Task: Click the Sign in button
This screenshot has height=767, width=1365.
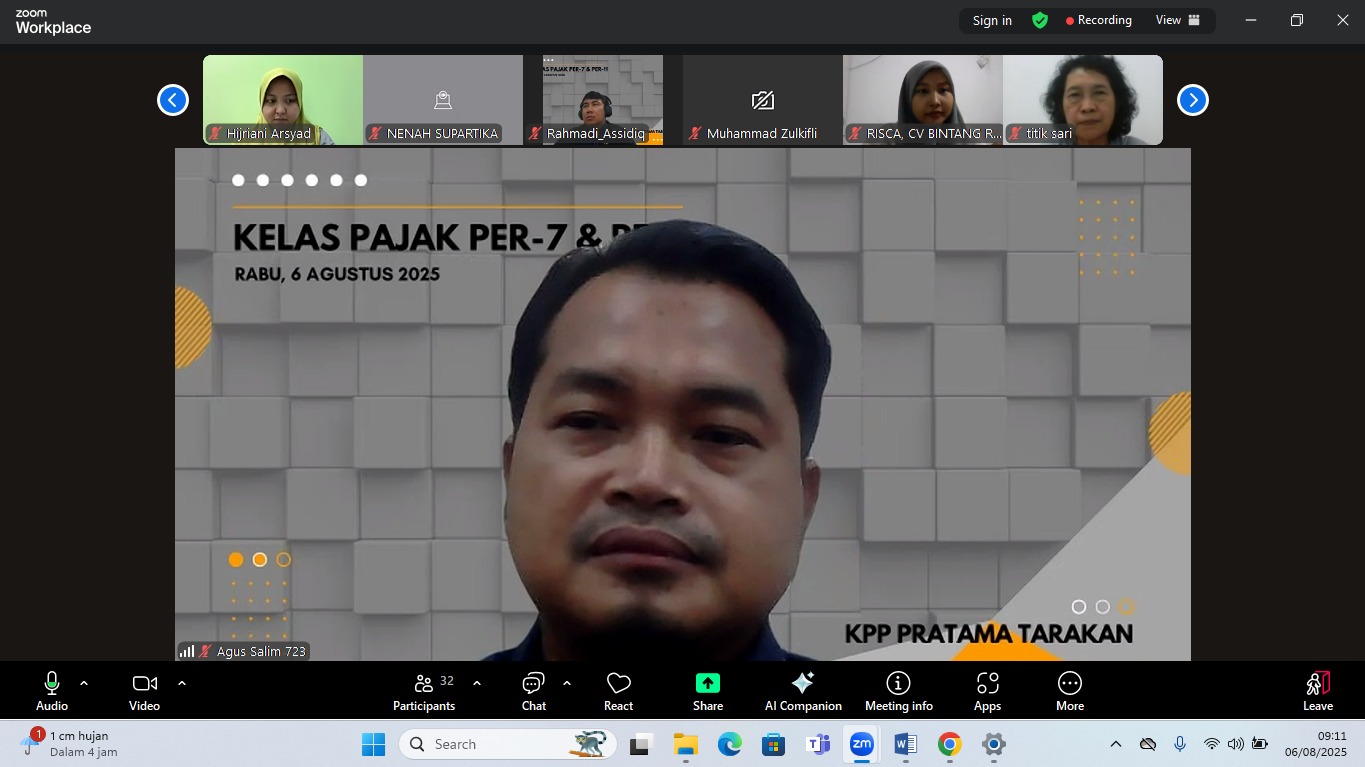Action: (x=992, y=20)
